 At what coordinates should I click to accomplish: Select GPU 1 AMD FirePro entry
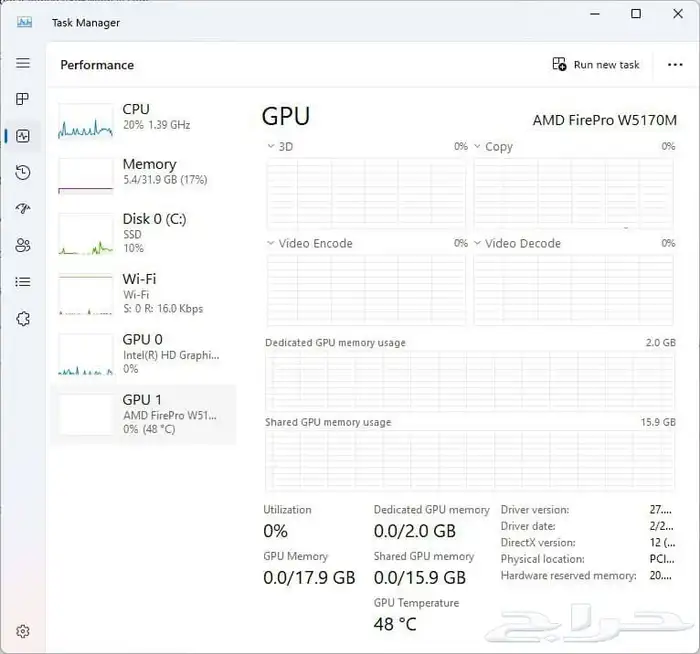143,414
